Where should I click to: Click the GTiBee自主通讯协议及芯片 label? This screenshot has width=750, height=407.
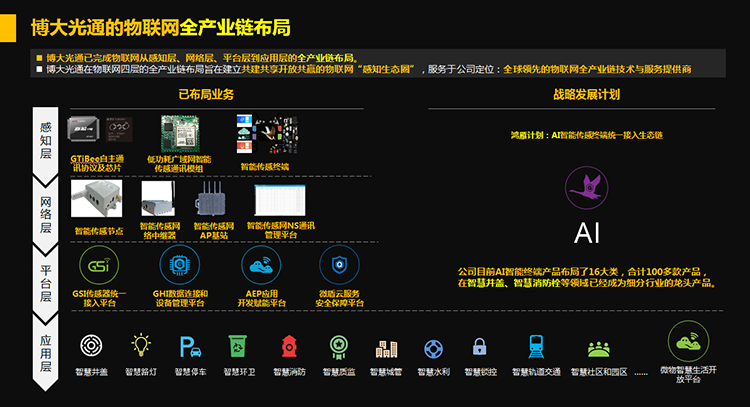click(x=97, y=163)
